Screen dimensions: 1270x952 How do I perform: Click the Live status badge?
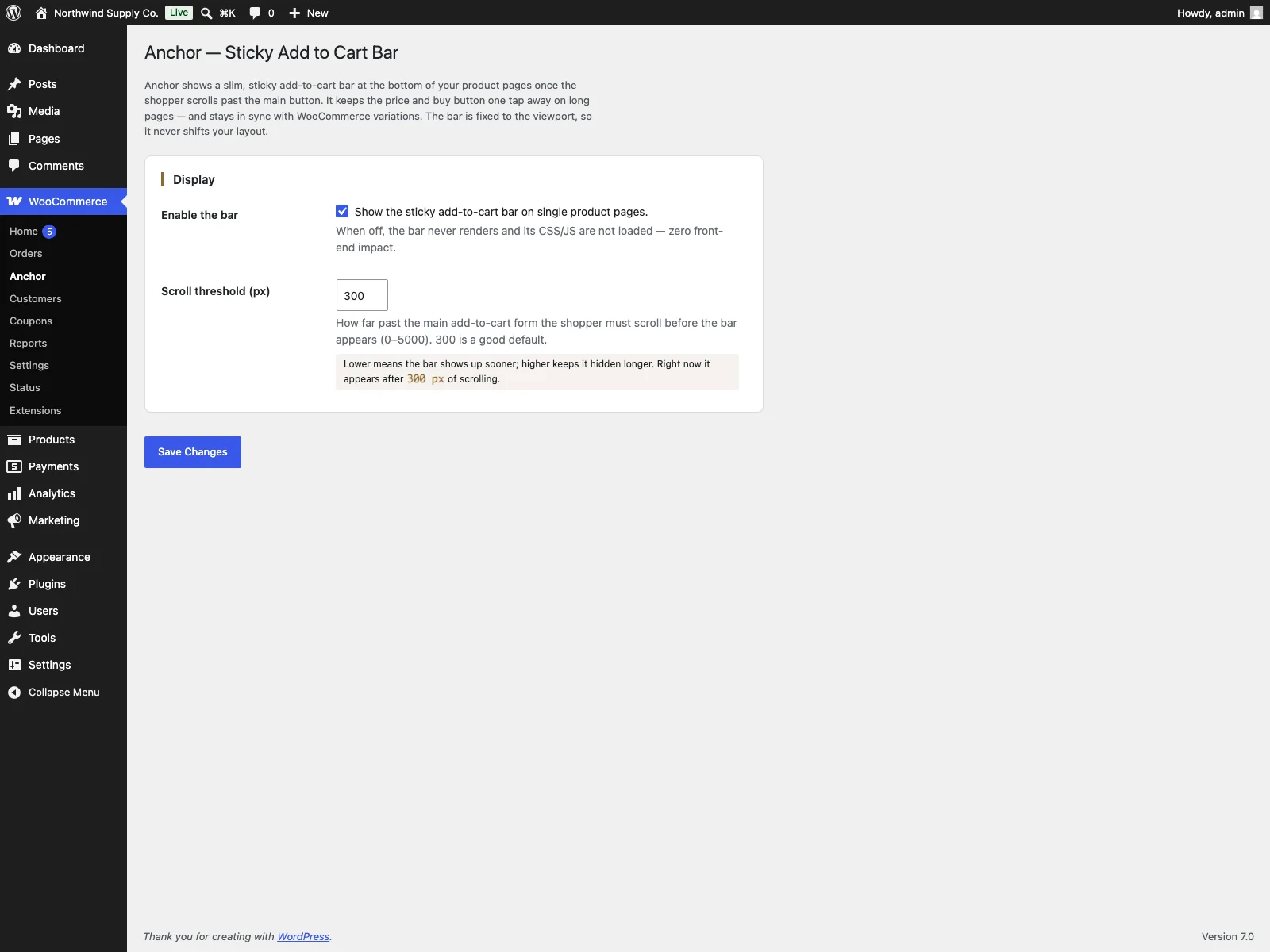[179, 13]
